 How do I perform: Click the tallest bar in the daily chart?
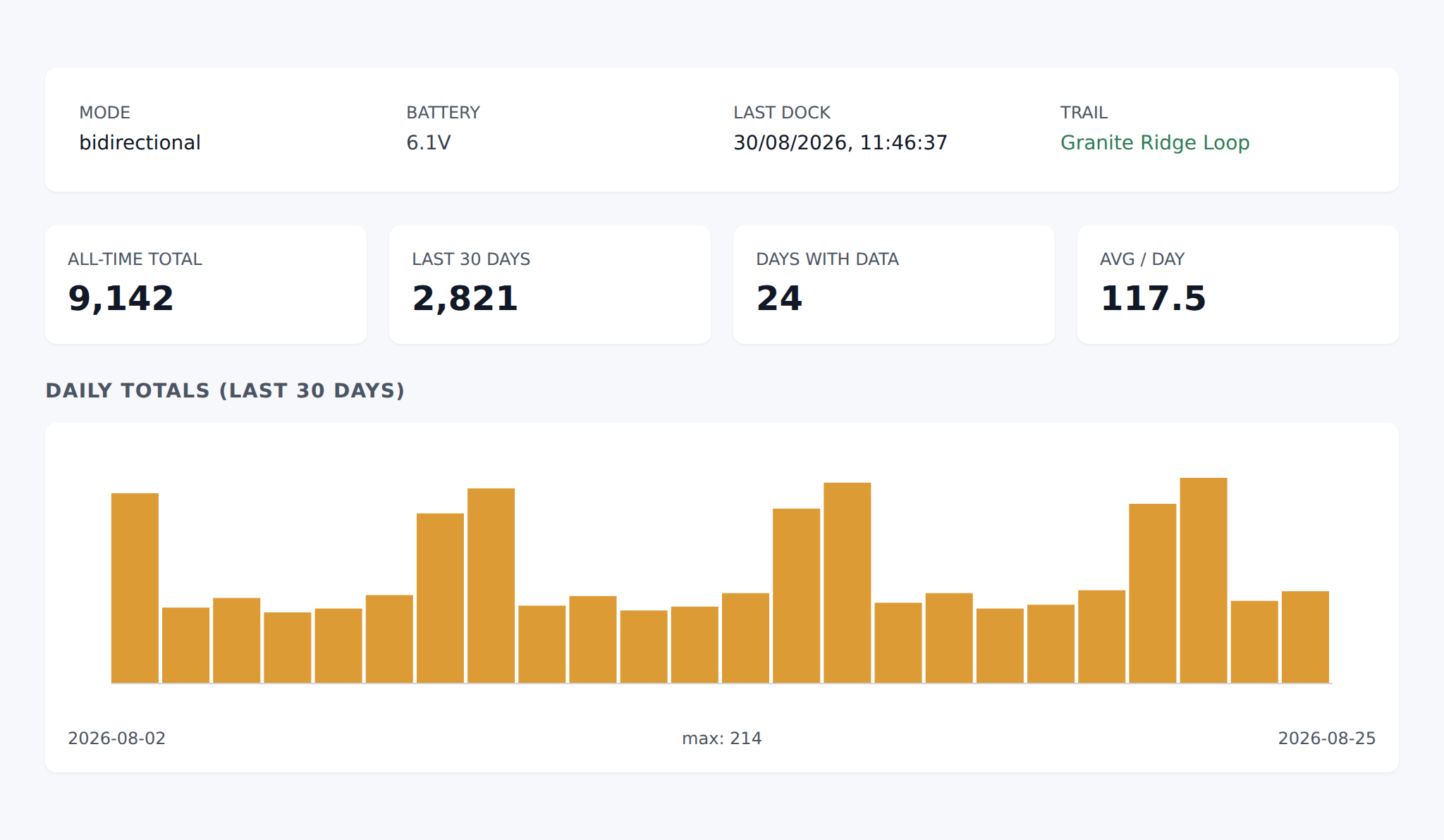(1204, 580)
